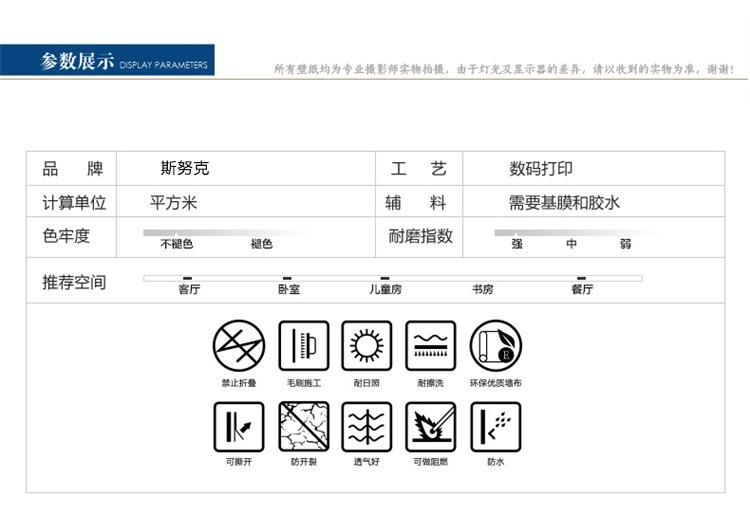
Task: Click the 可做阻燃 flame-retardant icon
Action: point(430,427)
